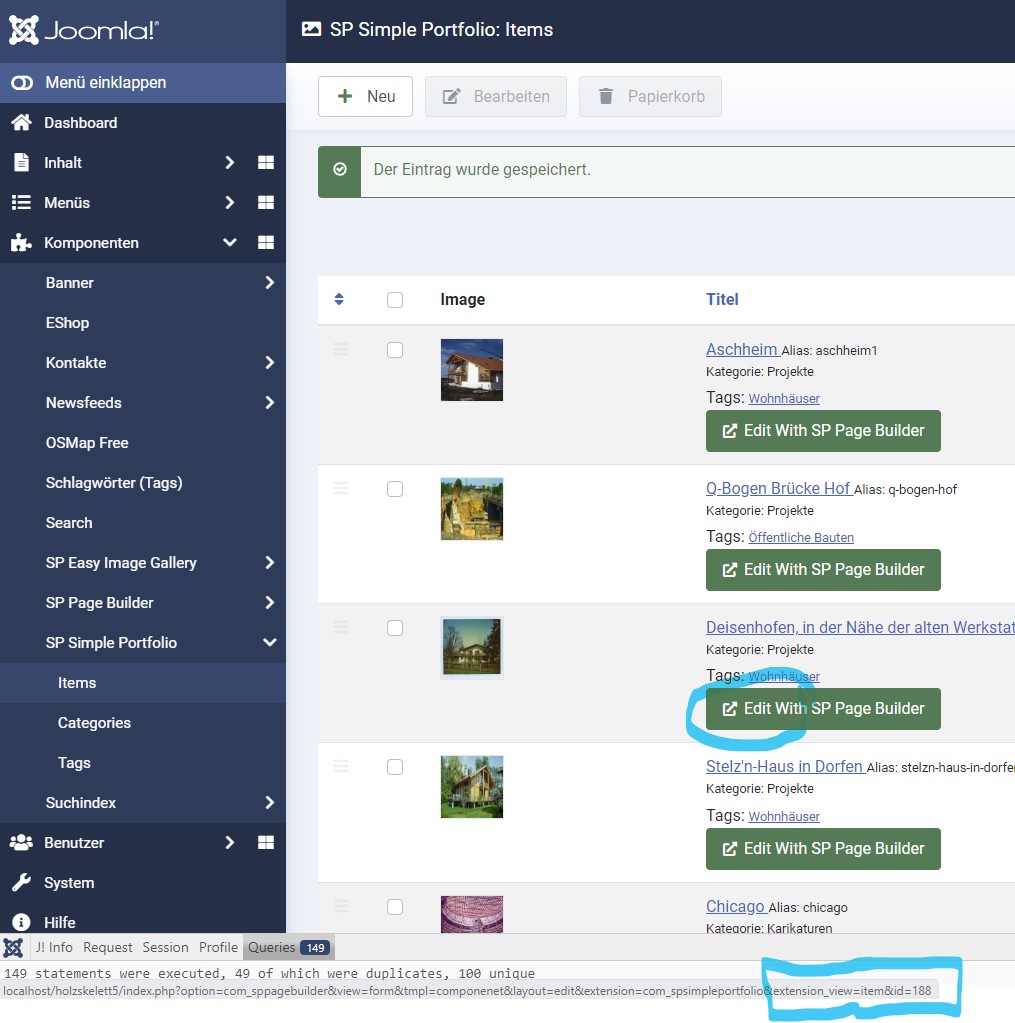Click the Stelz'n-Haus in Dorfen thumbnail
Image resolution: width=1015 pixels, height=1023 pixels.
pos(472,786)
